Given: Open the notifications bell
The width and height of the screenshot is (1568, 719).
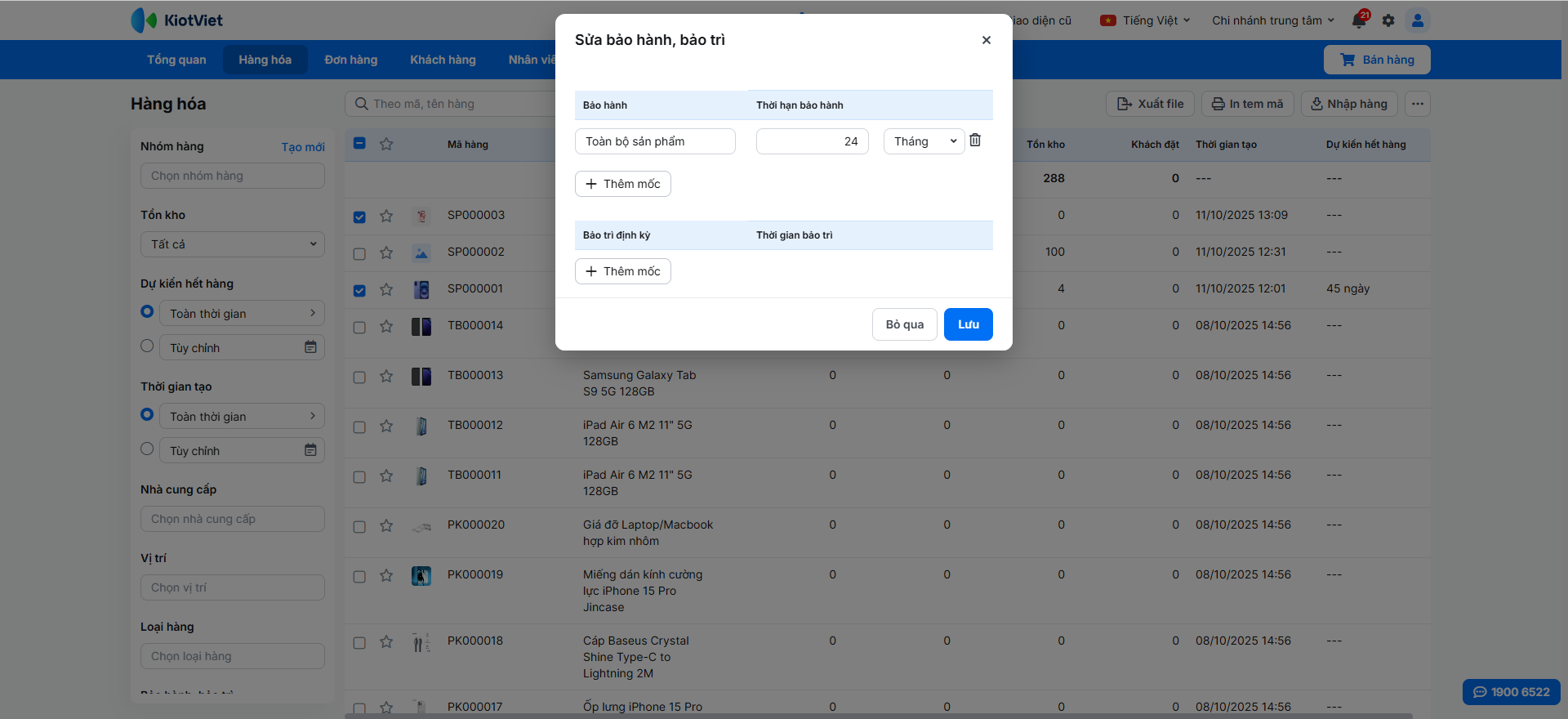Looking at the screenshot, I should point(1359,20).
